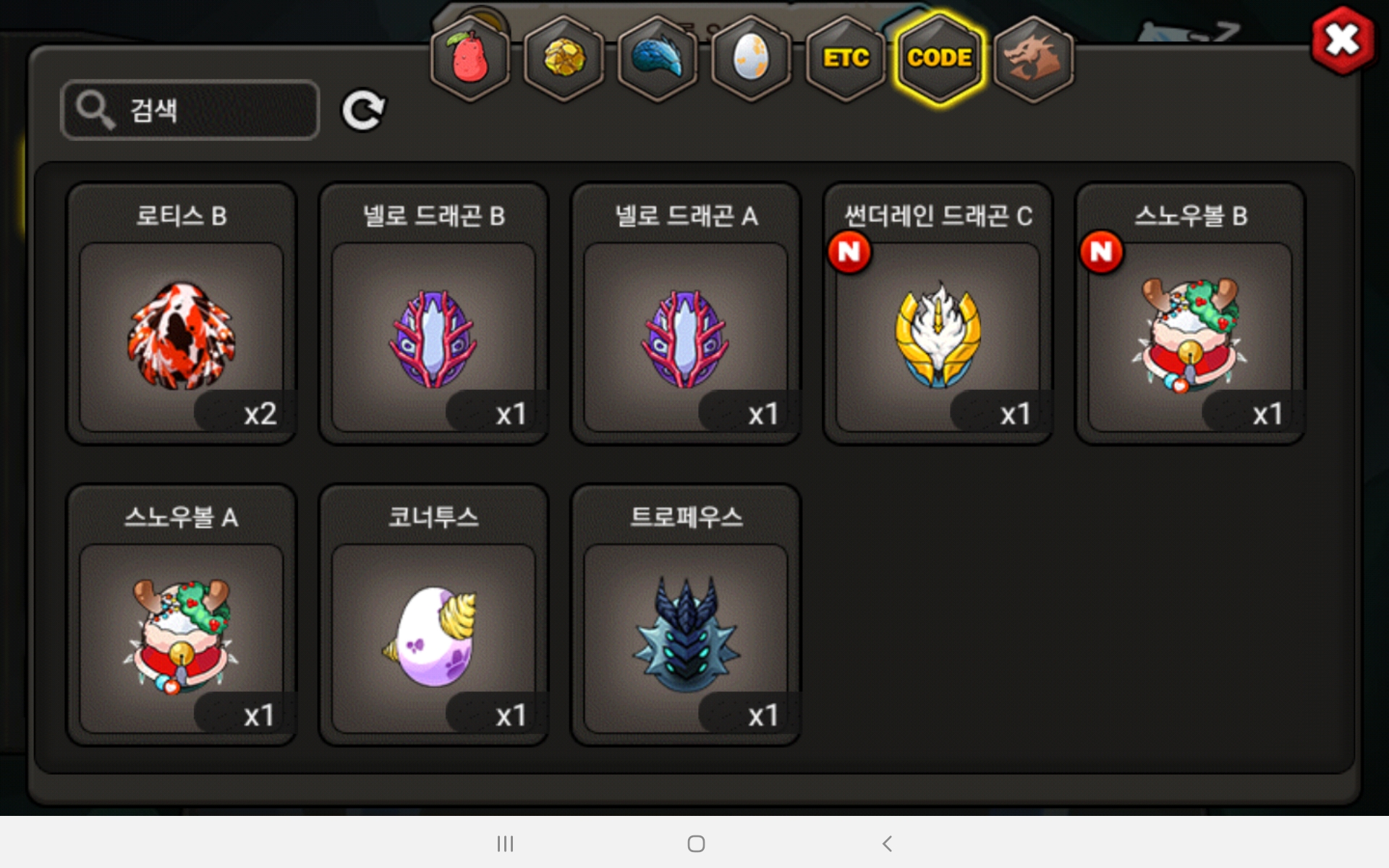Viewport: 1389px width, 868px height.
Task: Select the ETC tab
Action: pos(846,58)
